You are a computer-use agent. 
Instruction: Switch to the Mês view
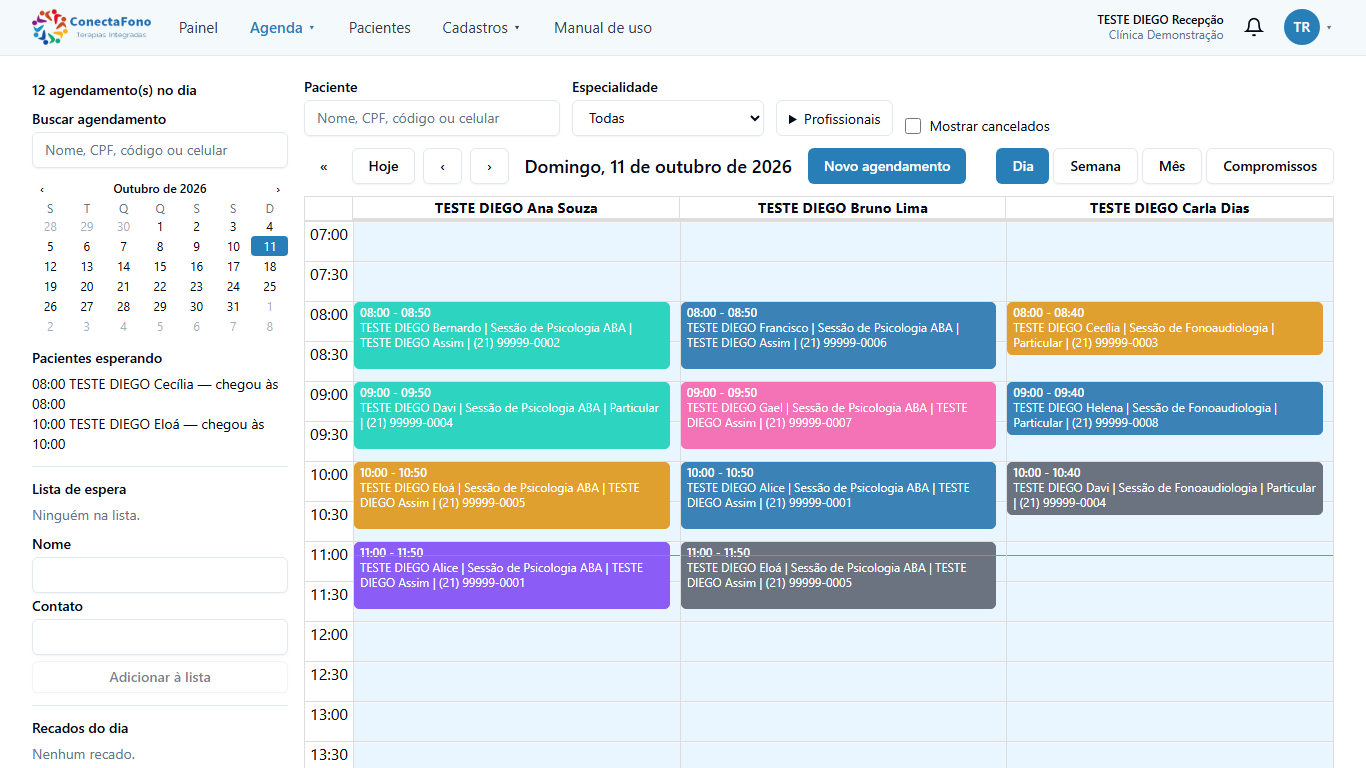(1172, 166)
